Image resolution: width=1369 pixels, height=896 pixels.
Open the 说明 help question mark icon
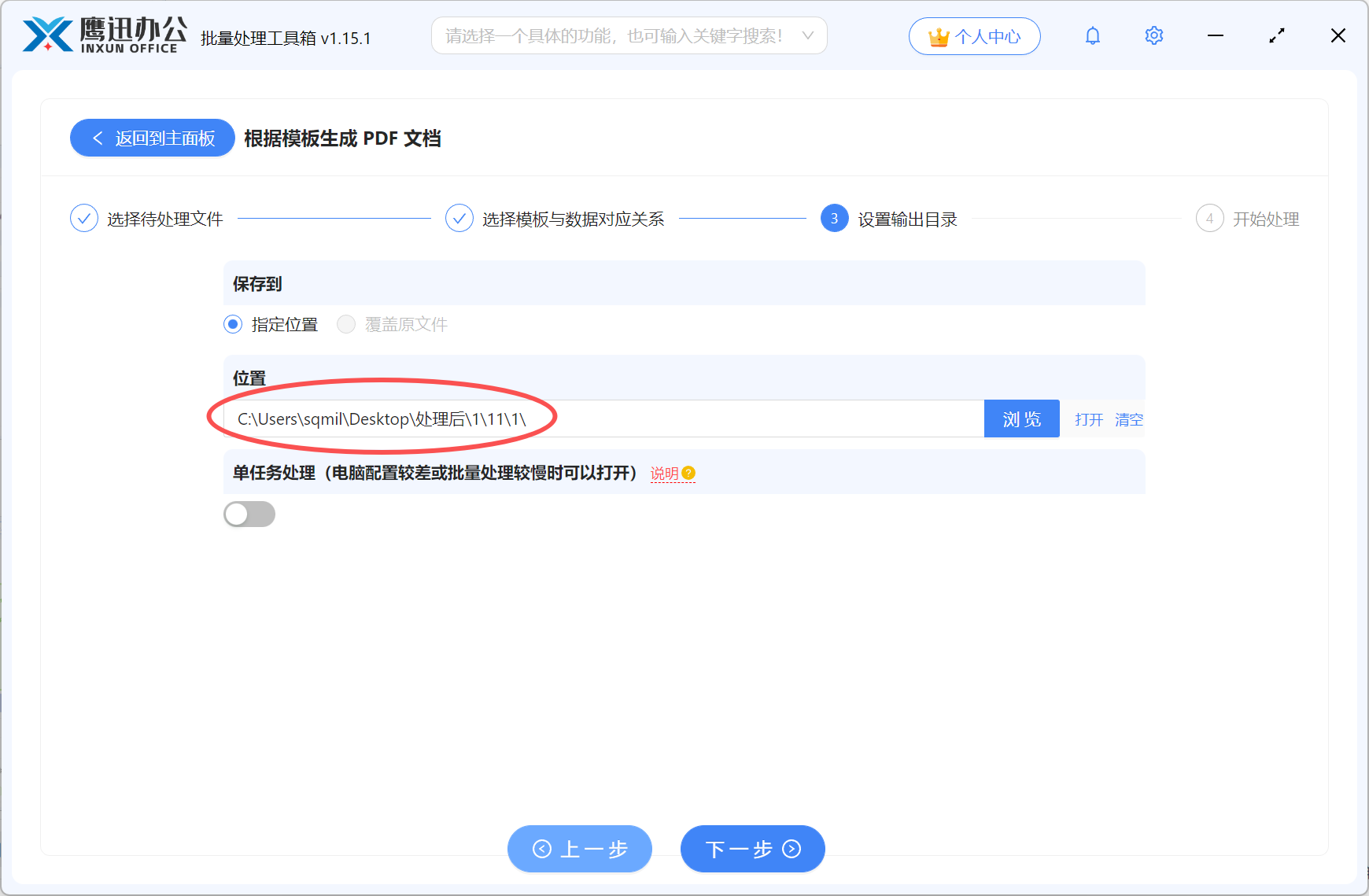coord(689,472)
